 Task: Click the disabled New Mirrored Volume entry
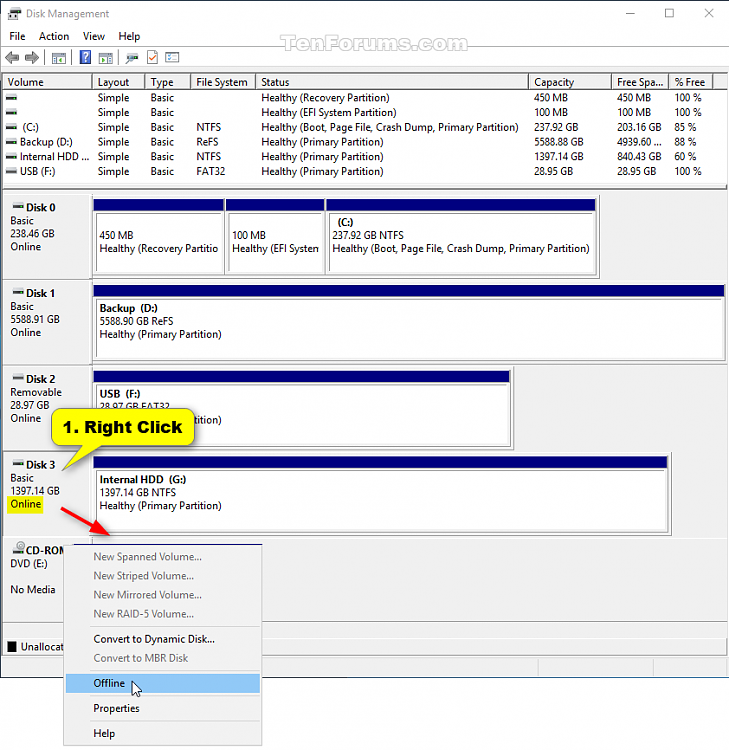(x=163, y=595)
